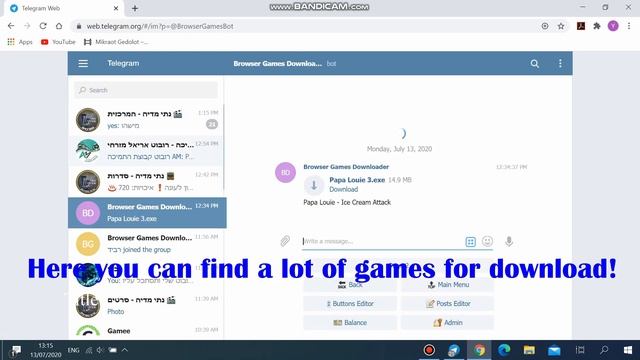Click the Back bot keyboard button
The height and width of the screenshot is (360, 640).
(x=350, y=284)
